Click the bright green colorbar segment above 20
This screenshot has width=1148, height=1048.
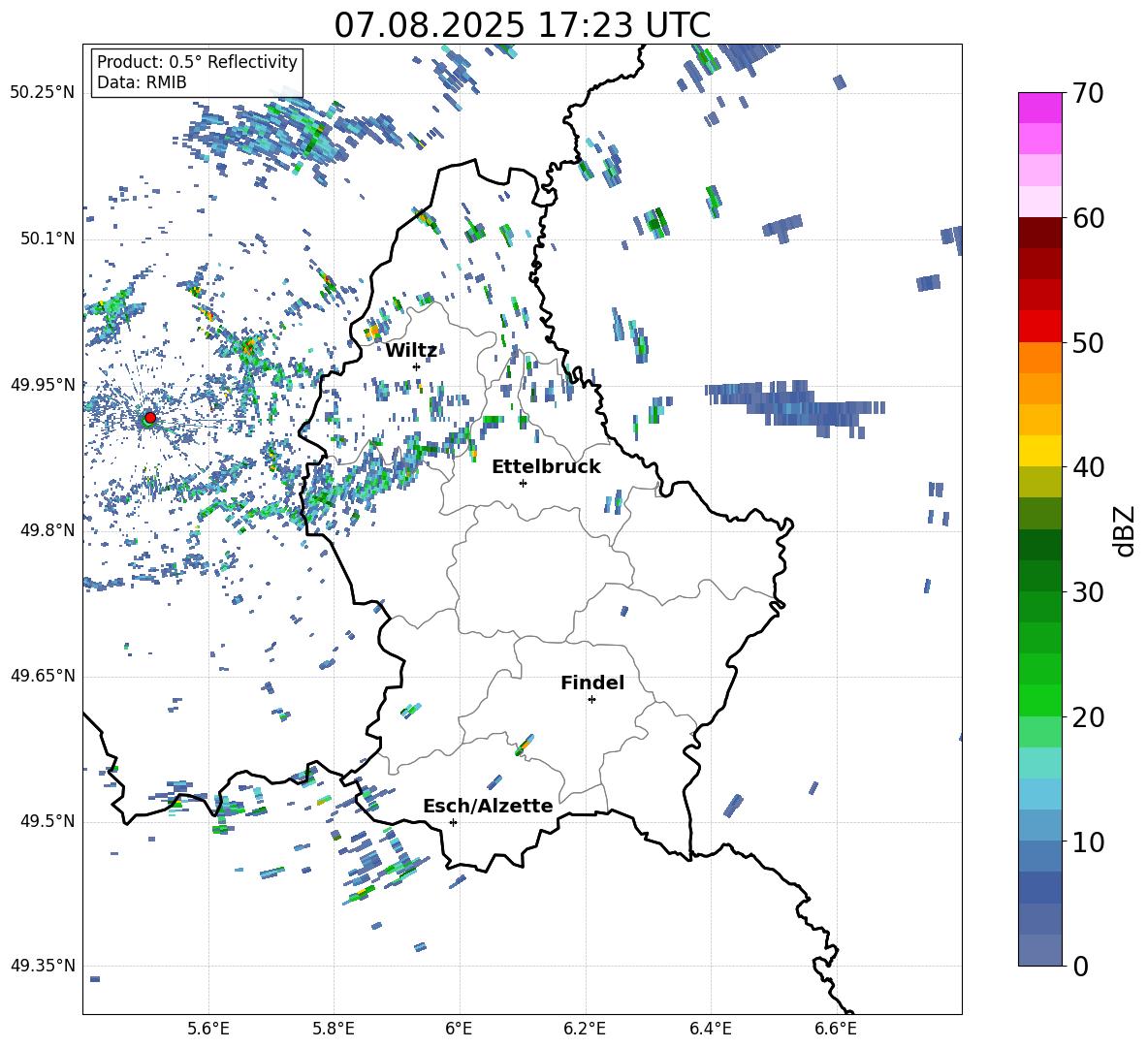pyautogui.click(x=1040, y=700)
